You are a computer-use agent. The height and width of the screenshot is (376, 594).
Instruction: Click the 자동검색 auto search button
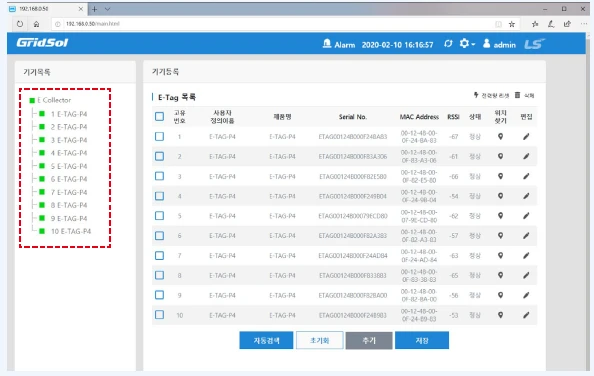[x=266, y=340]
